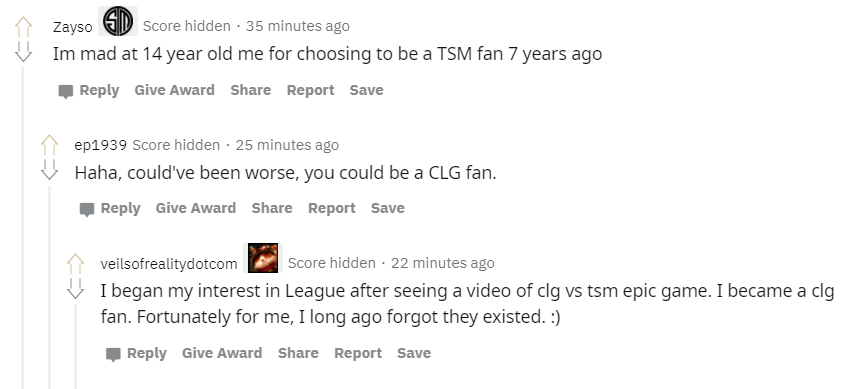The image size is (856, 389).
Task: Upvote ep1939's CLG fan comment
Action: click(49, 145)
